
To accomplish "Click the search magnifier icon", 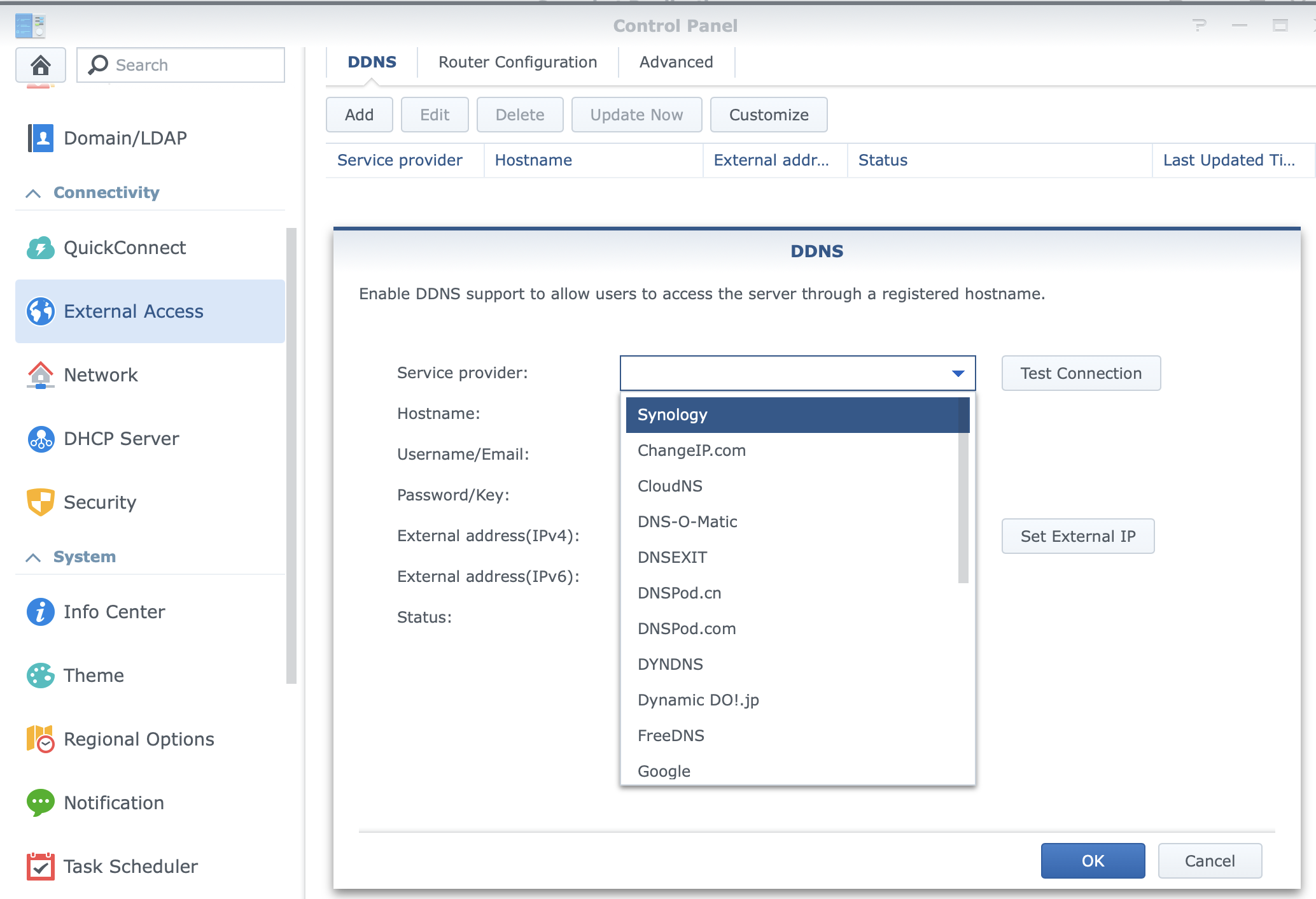I will [98, 65].
